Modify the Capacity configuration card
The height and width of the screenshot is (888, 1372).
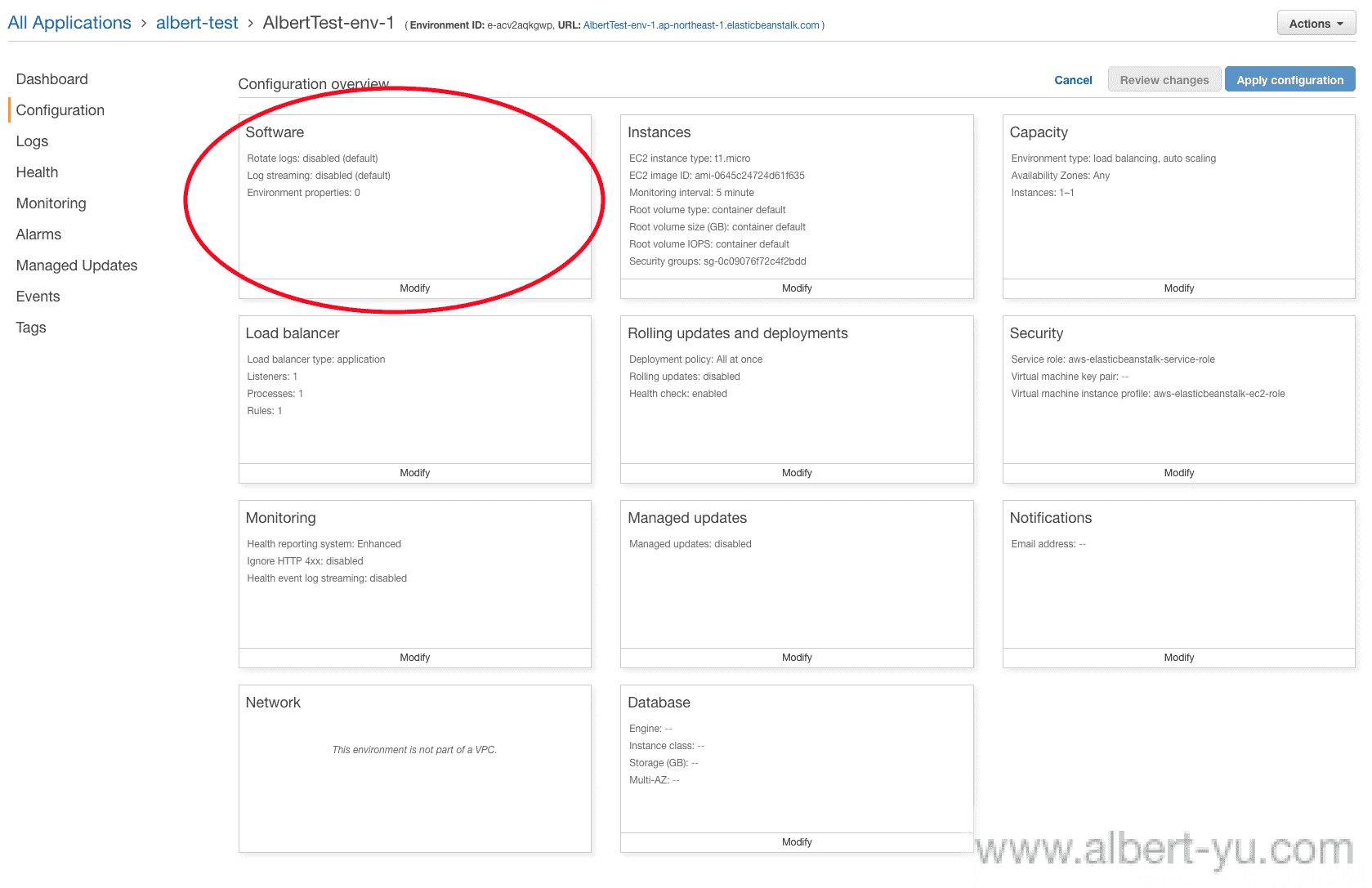tap(1179, 288)
